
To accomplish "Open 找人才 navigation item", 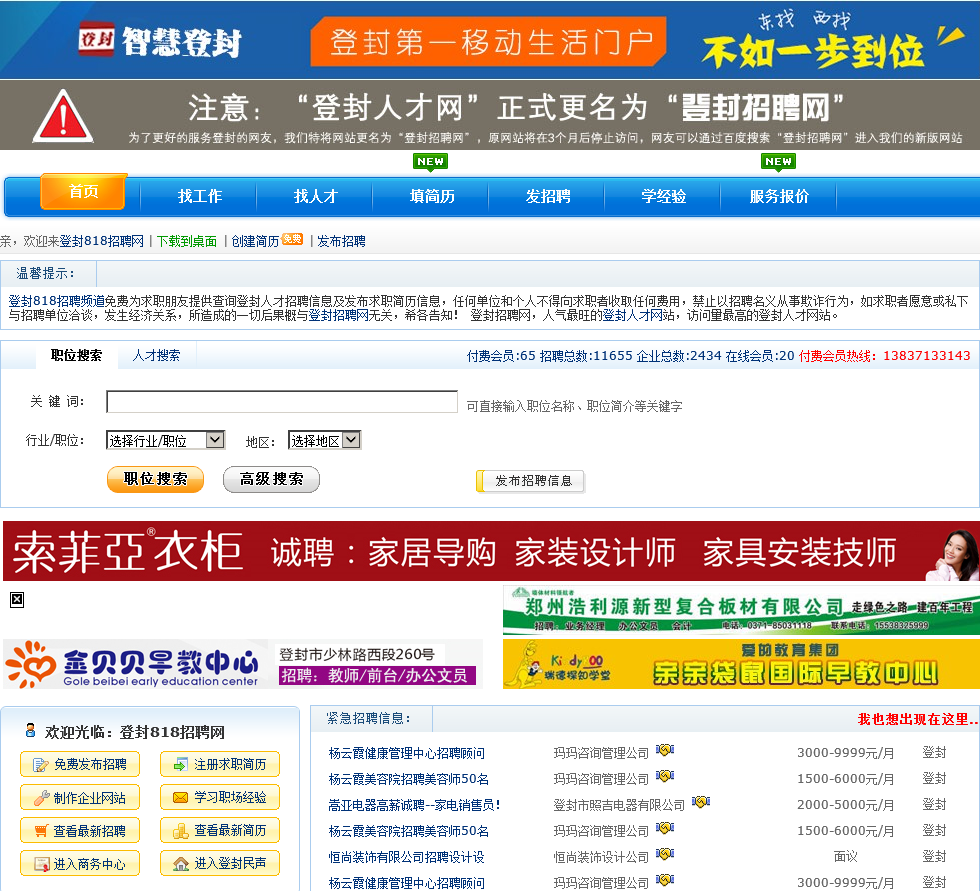I will coord(316,196).
